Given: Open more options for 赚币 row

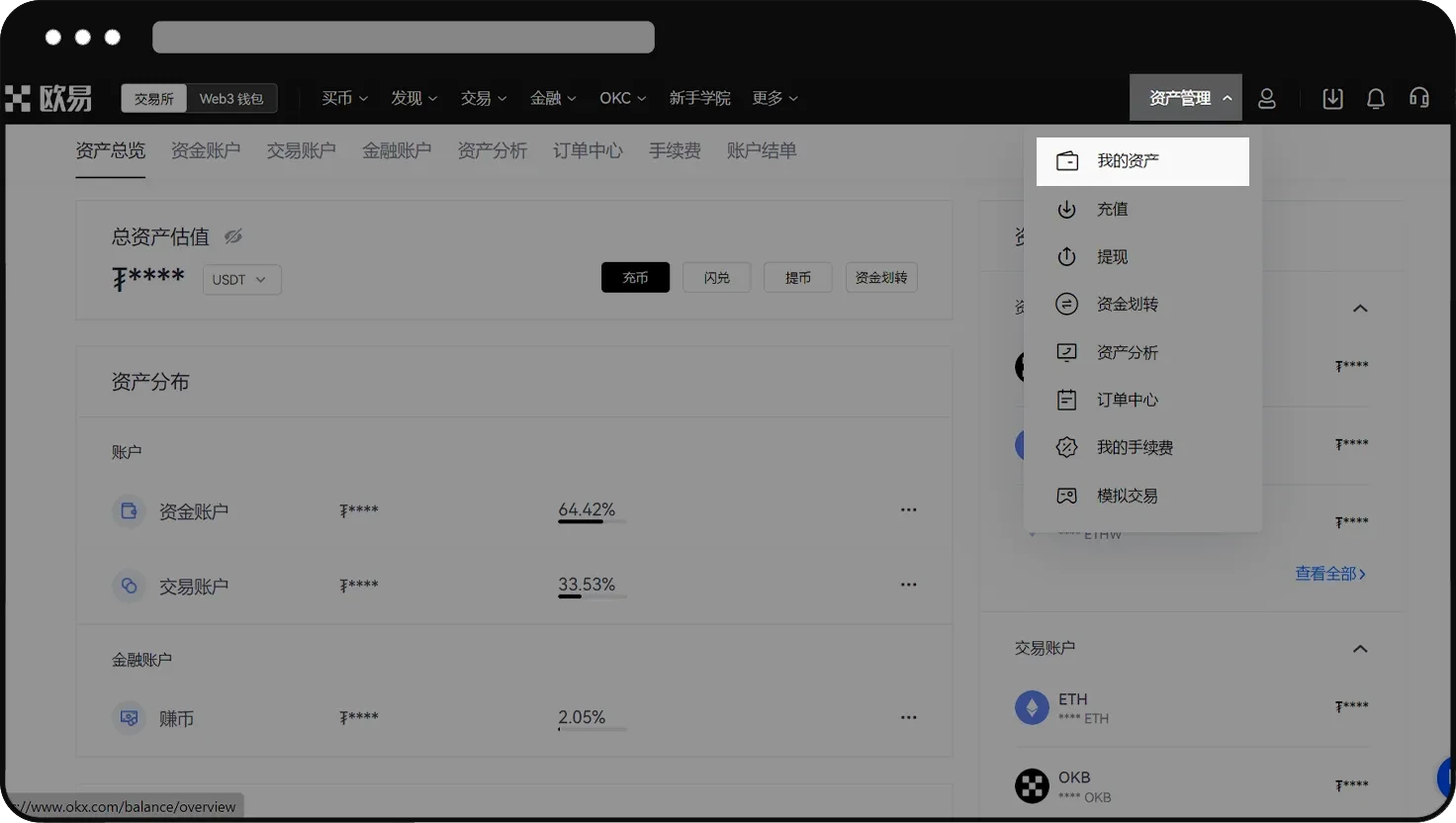Looking at the screenshot, I should coord(908,718).
